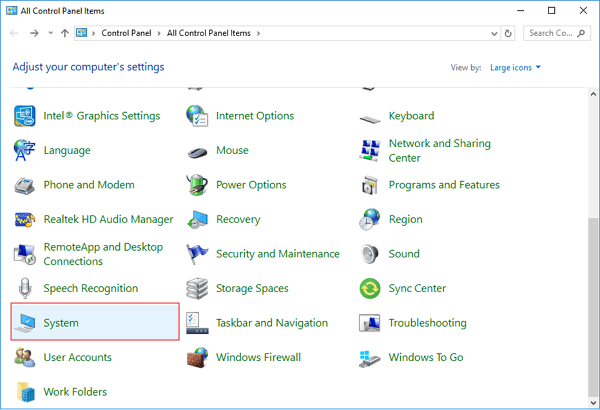Expand chevron before Control Panel breadcrumb
The image size is (600, 410).
tap(93, 33)
